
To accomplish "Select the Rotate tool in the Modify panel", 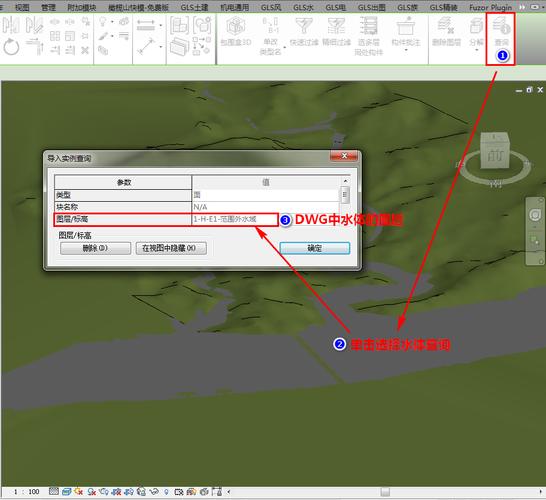I will click(11, 47).
